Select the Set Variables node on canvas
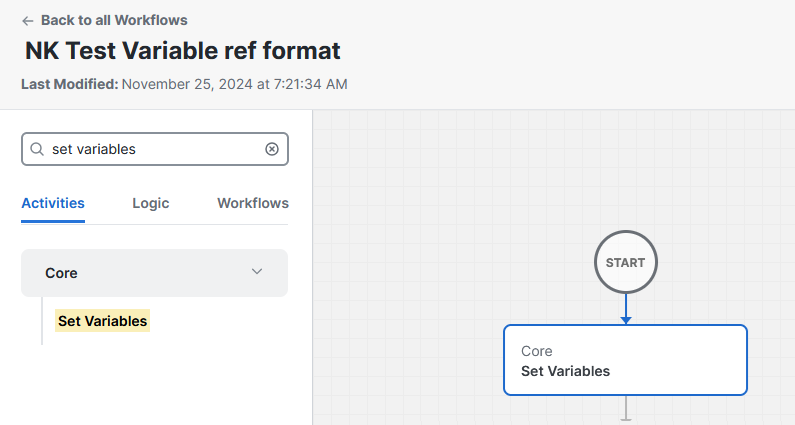Image resolution: width=795 pixels, height=425 pixels. tap(625, 360)
